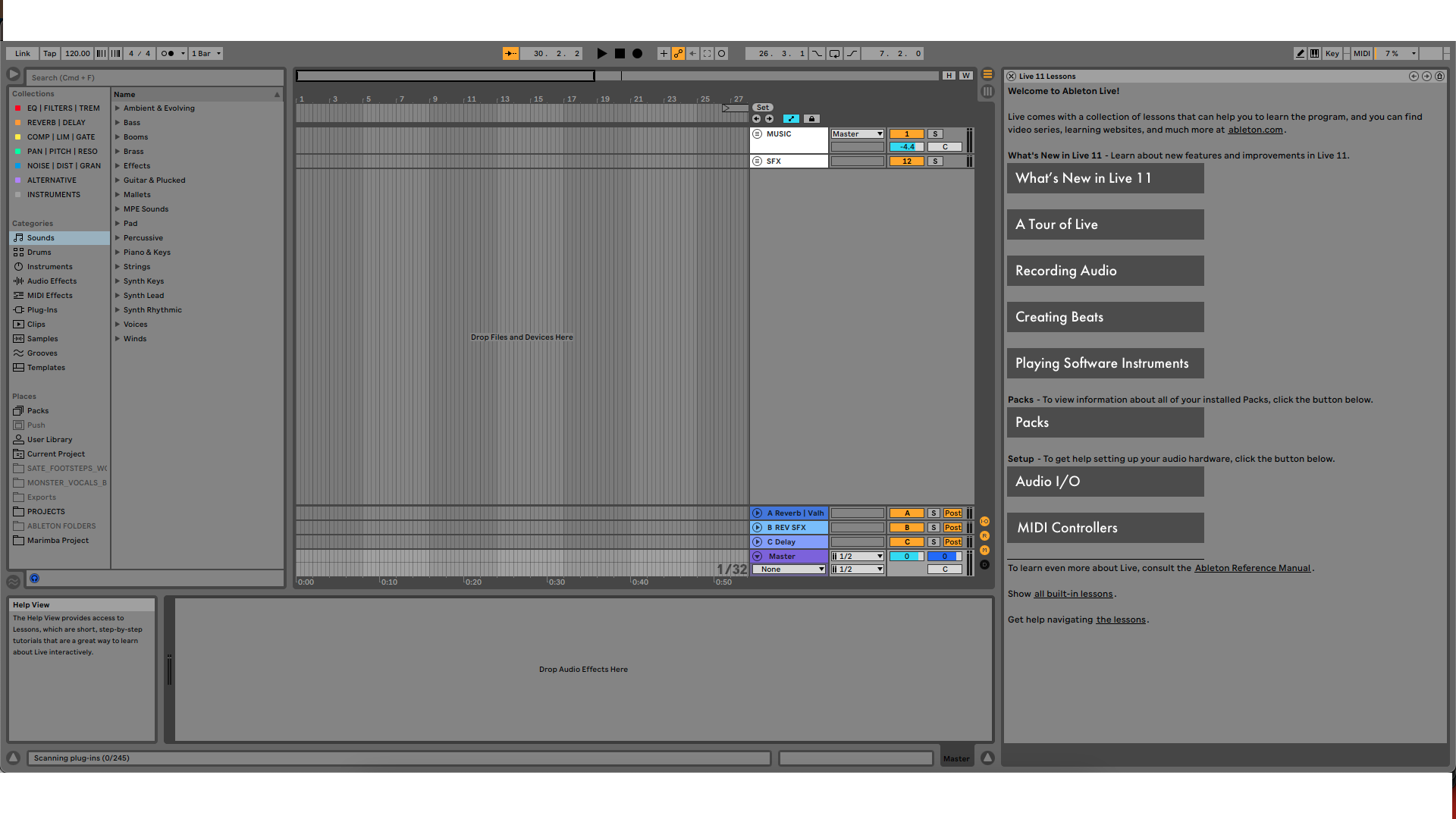Viewport: 1456px width, 819px height.
Task: Click the ableton.com link in the lesson panel
Action: point(1256,130)
